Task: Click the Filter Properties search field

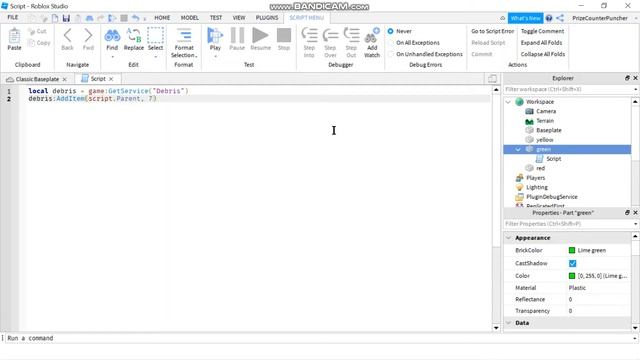Action: 567,224
